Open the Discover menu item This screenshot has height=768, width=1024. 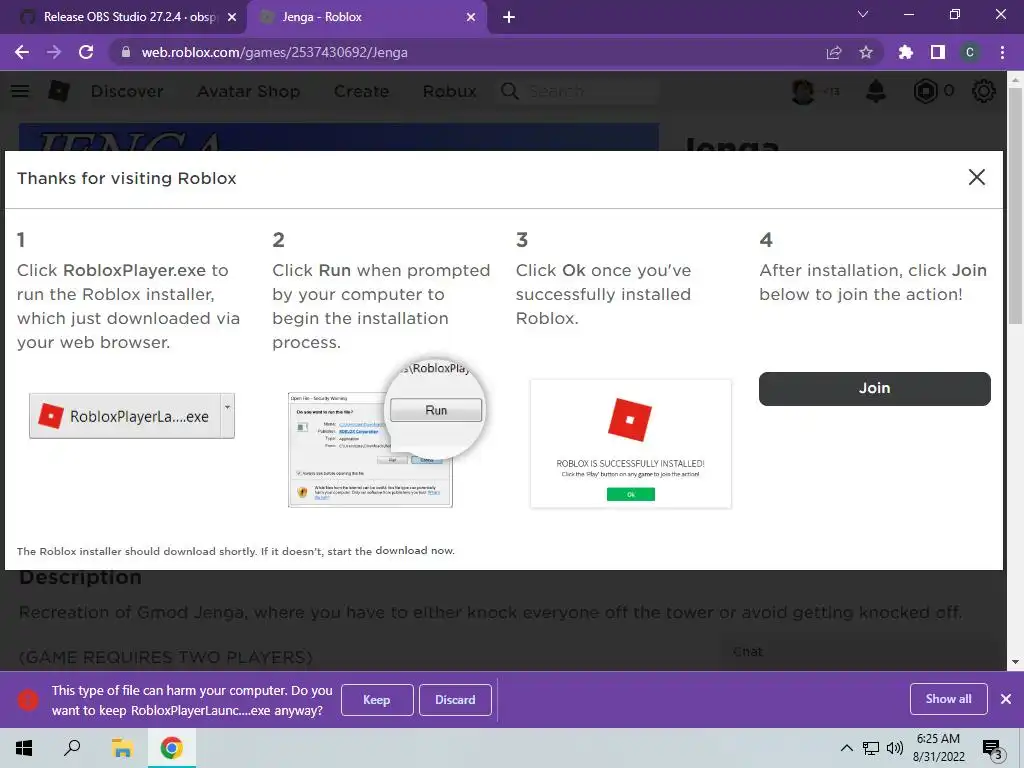point(127,91)
